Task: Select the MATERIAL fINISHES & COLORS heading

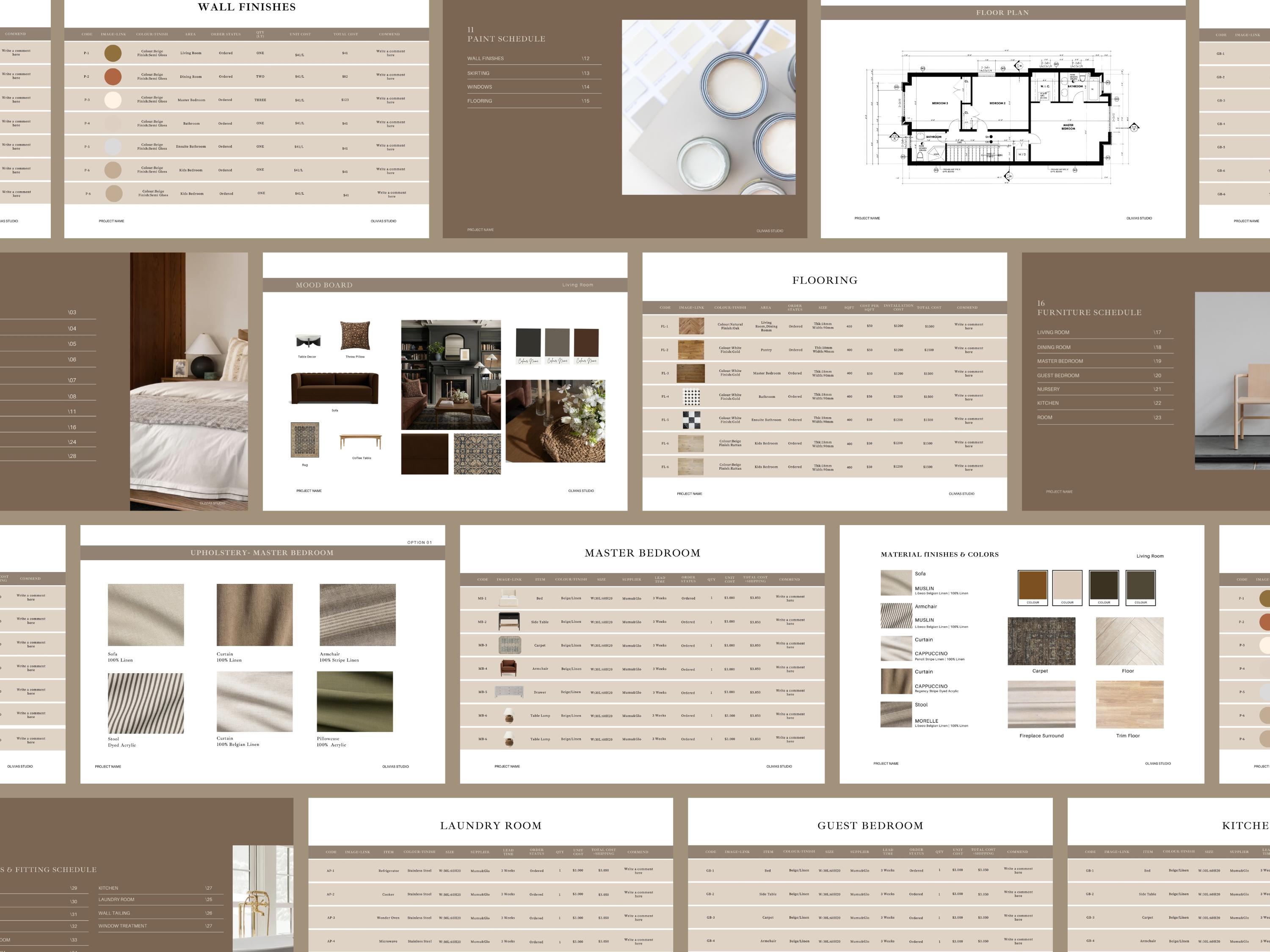Action: point(940,554)
